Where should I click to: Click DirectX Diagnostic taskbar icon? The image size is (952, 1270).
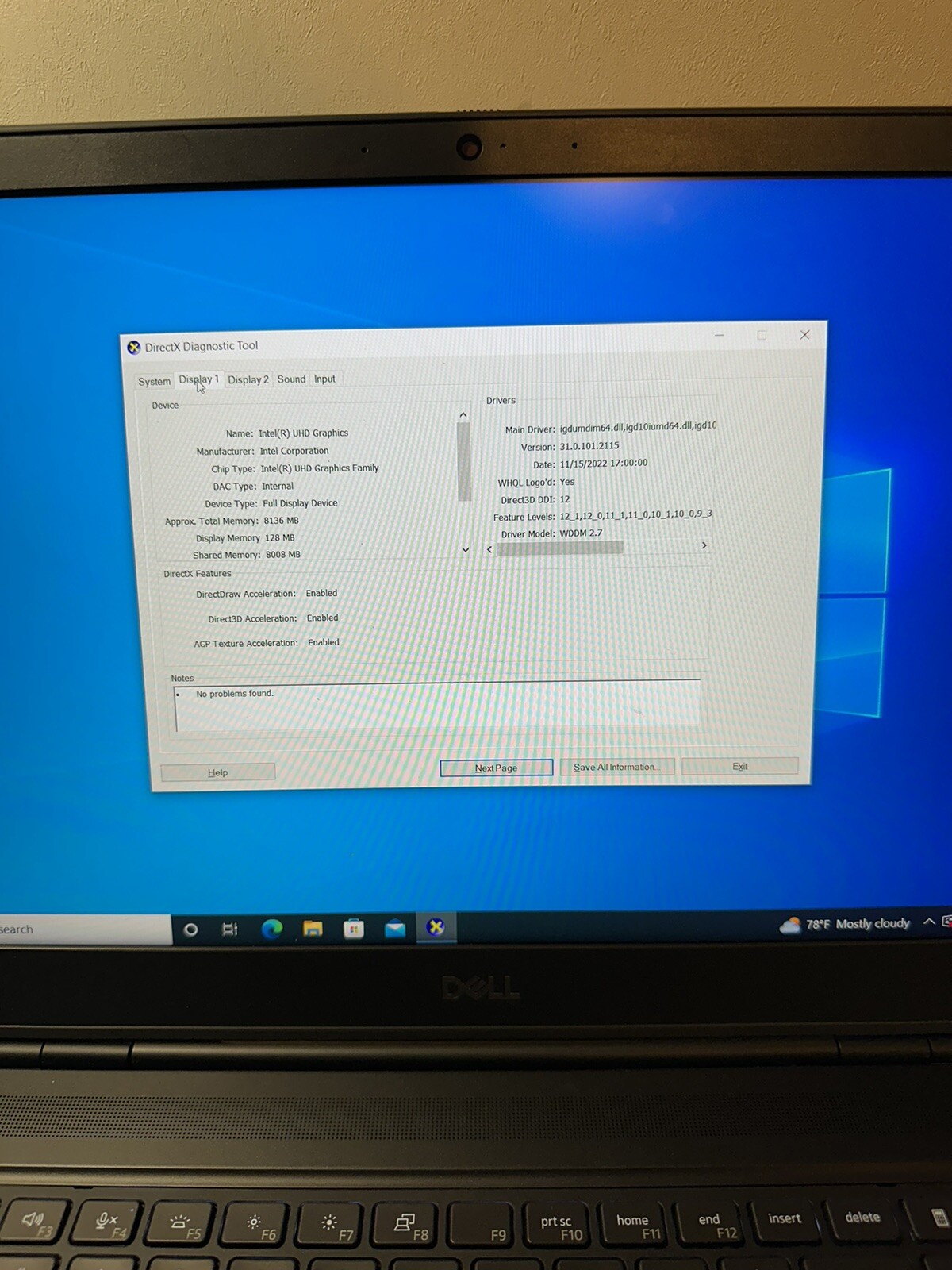pyautogui.click(x=436, y=926)
